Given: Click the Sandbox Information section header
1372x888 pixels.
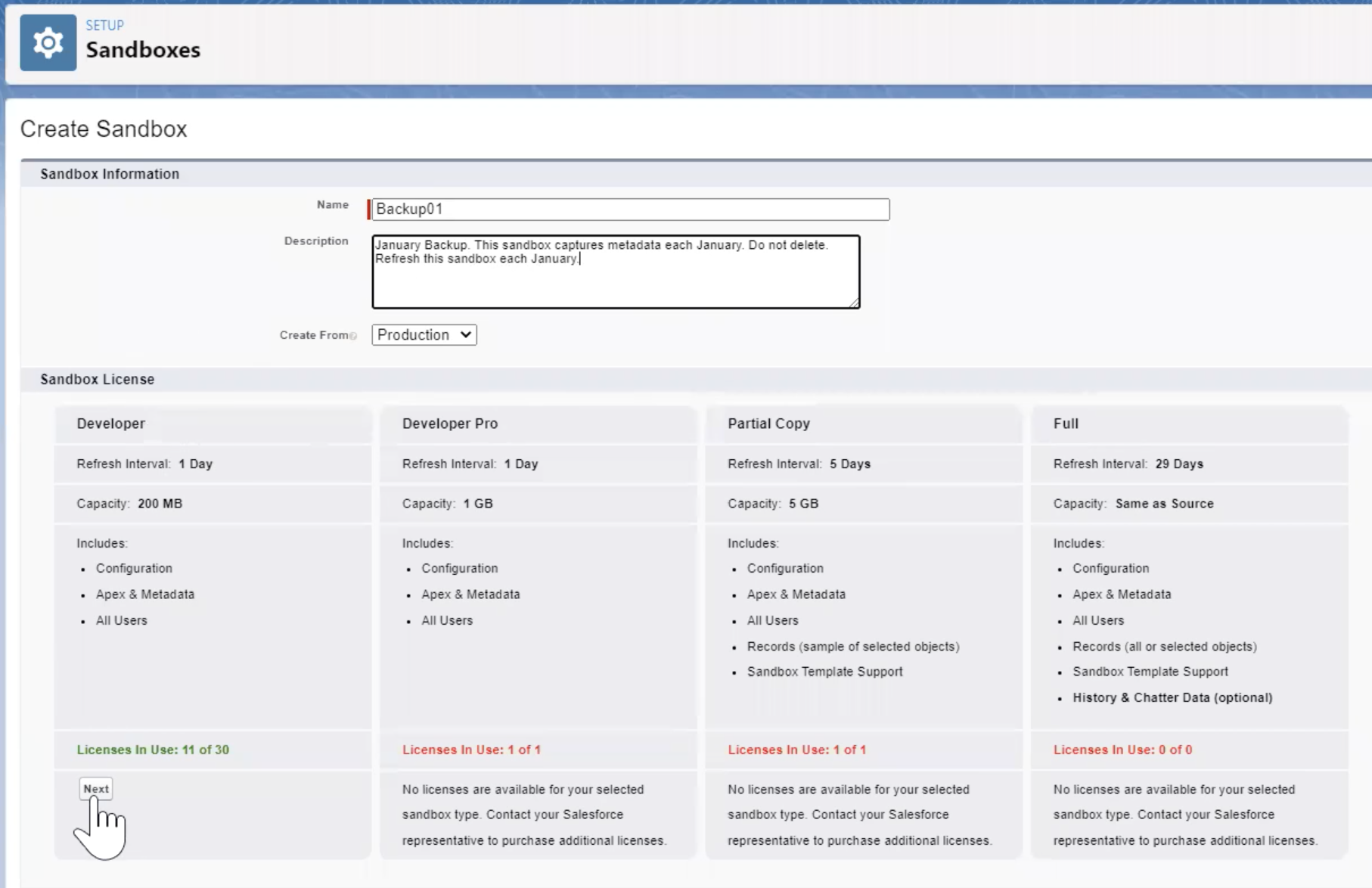Looking at the screenshot, I should coord(110,173).
